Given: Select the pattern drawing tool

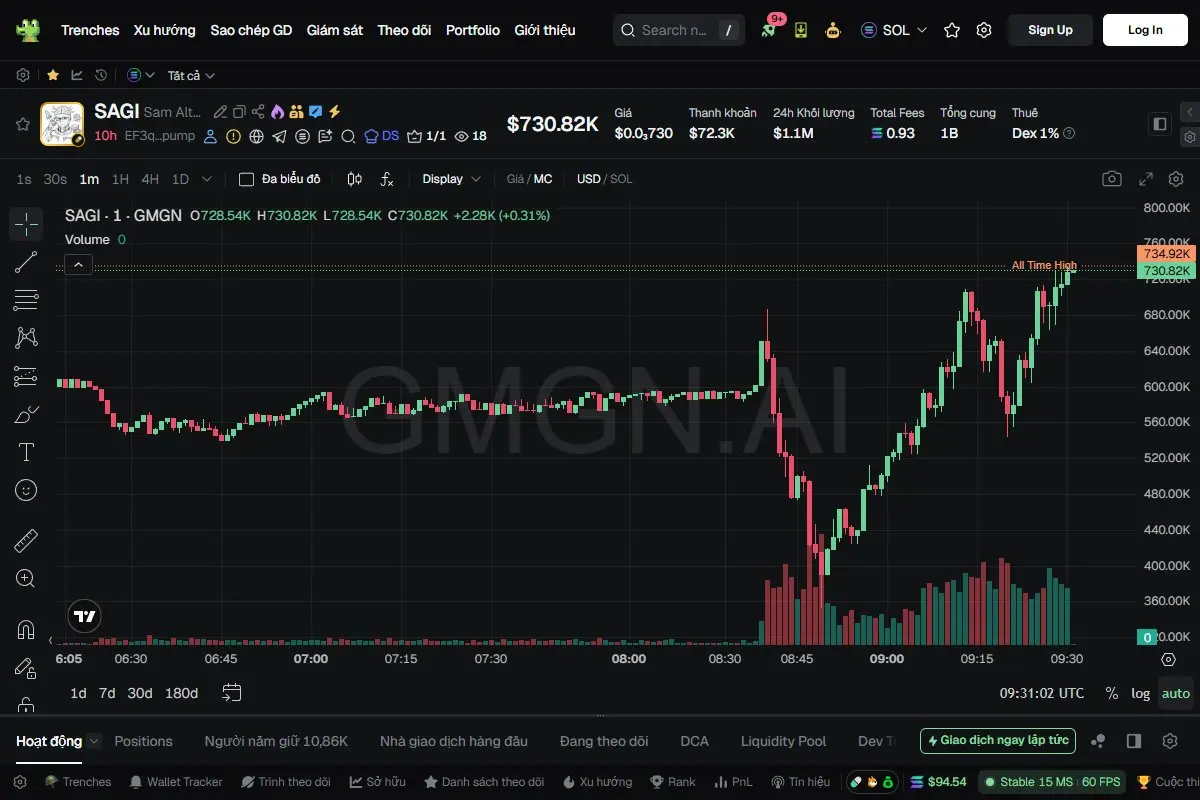Looking at the screenshot, I should click(26, 338).
